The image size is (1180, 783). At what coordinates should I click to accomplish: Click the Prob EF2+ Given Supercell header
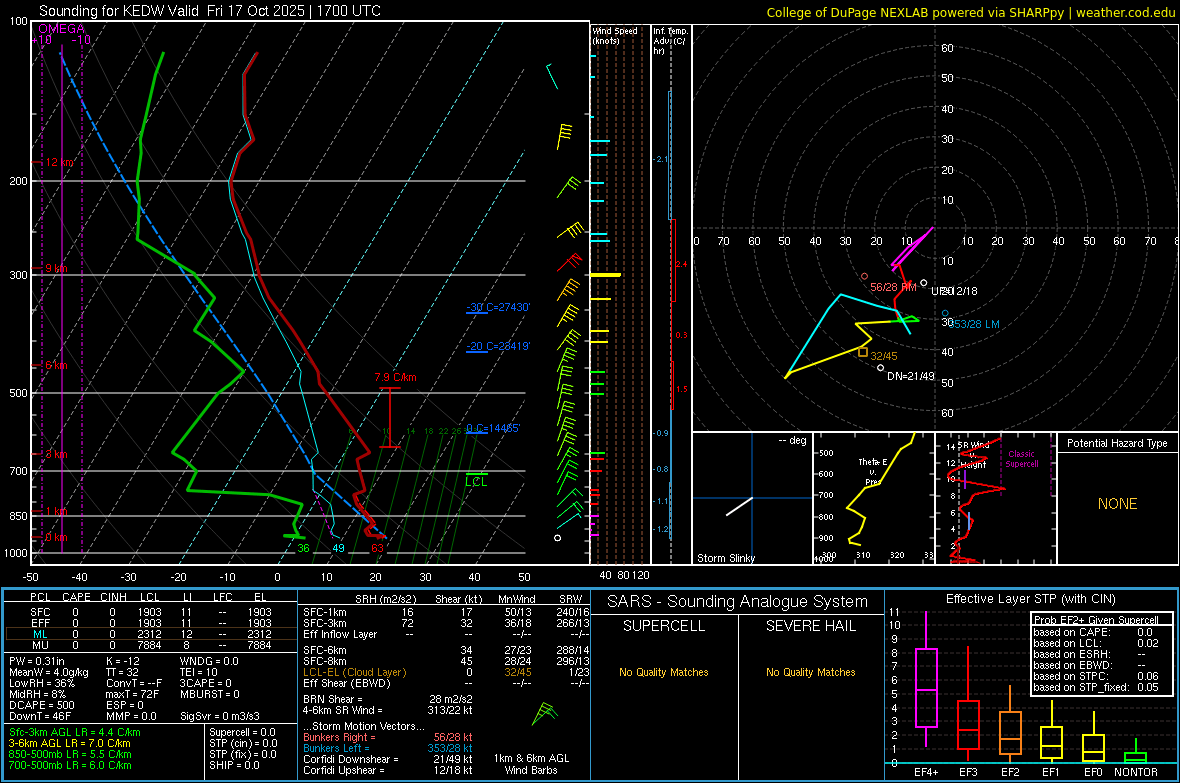(1096, 620)
